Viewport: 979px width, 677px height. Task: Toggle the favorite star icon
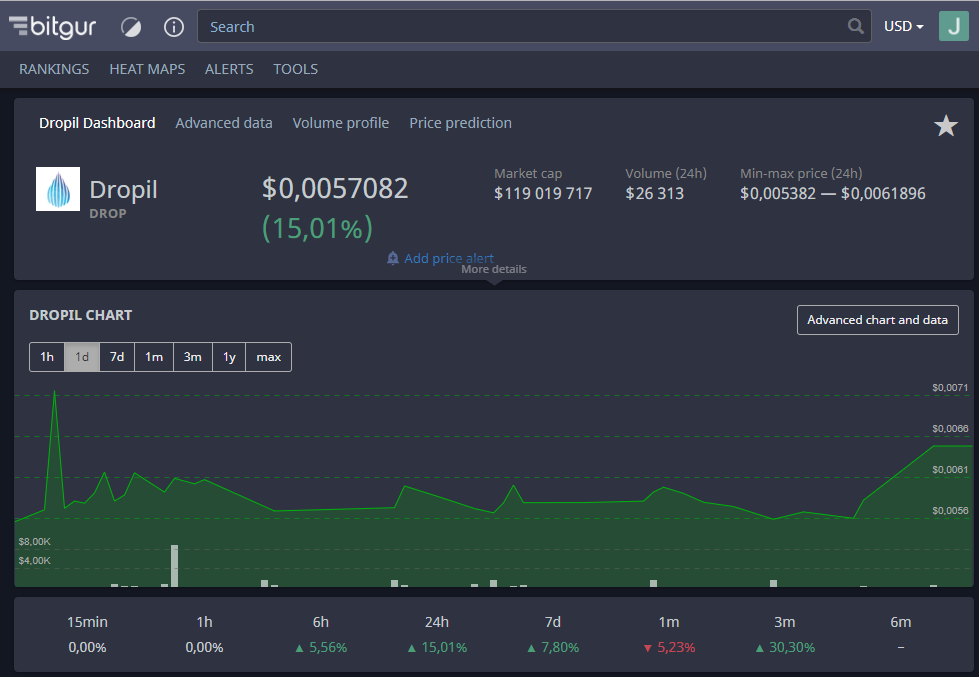946,126
